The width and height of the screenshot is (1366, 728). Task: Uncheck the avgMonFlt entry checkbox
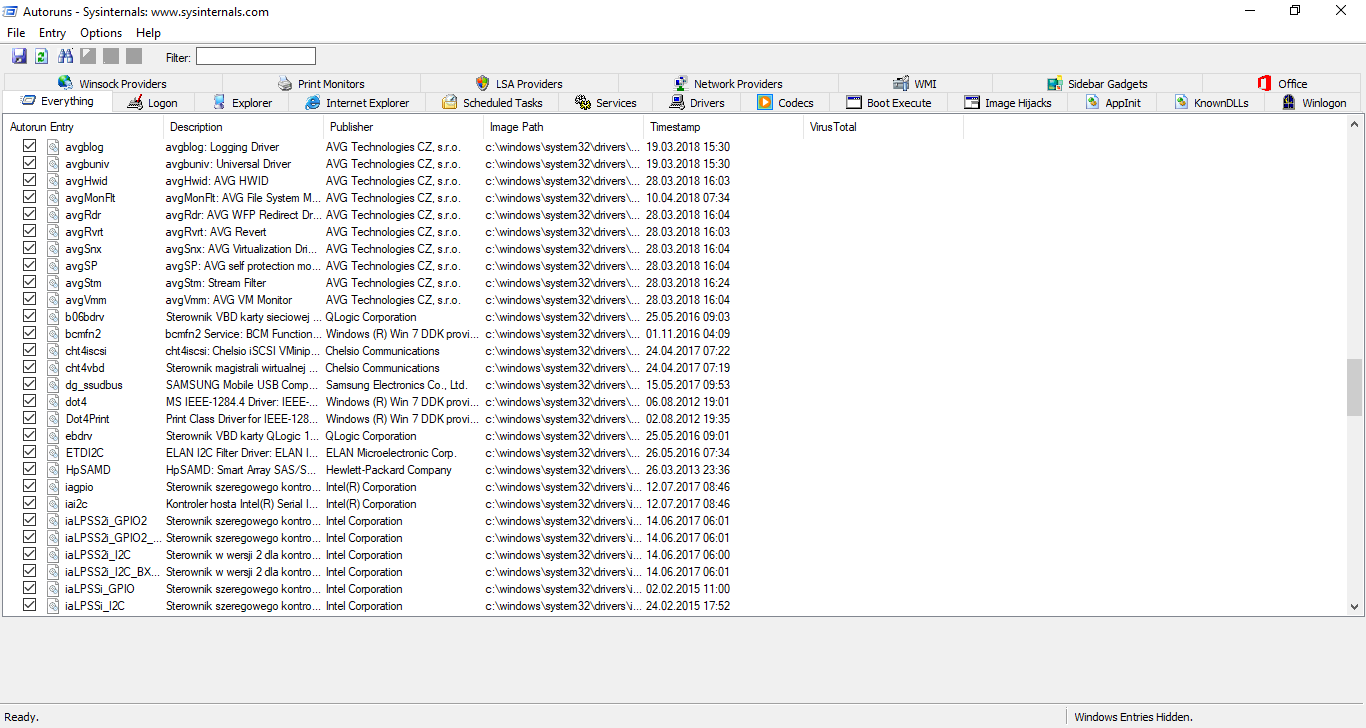(x=29, y=197)
